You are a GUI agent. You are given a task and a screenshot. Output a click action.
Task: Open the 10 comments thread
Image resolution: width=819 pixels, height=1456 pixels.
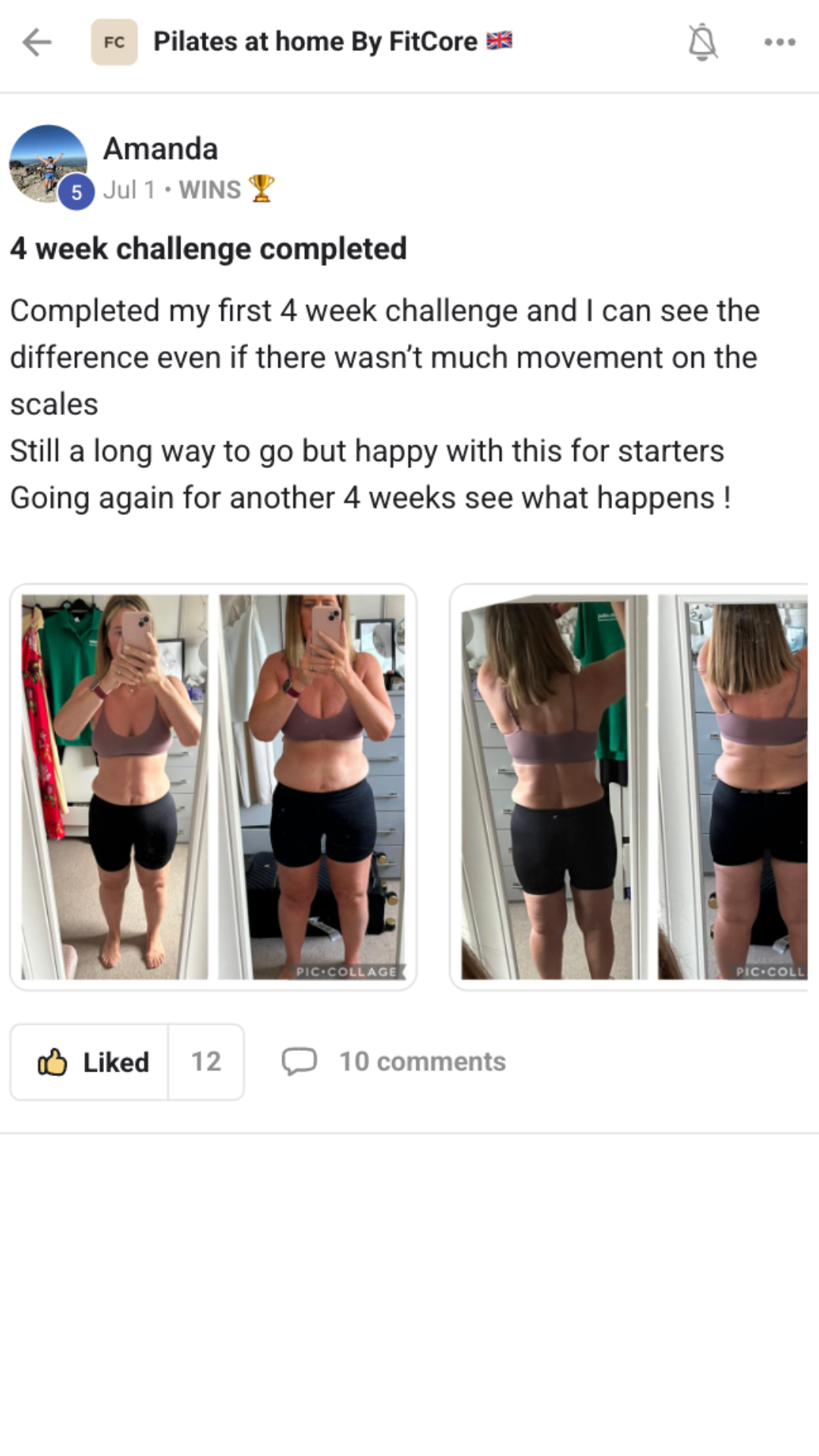click(422, 1062)
